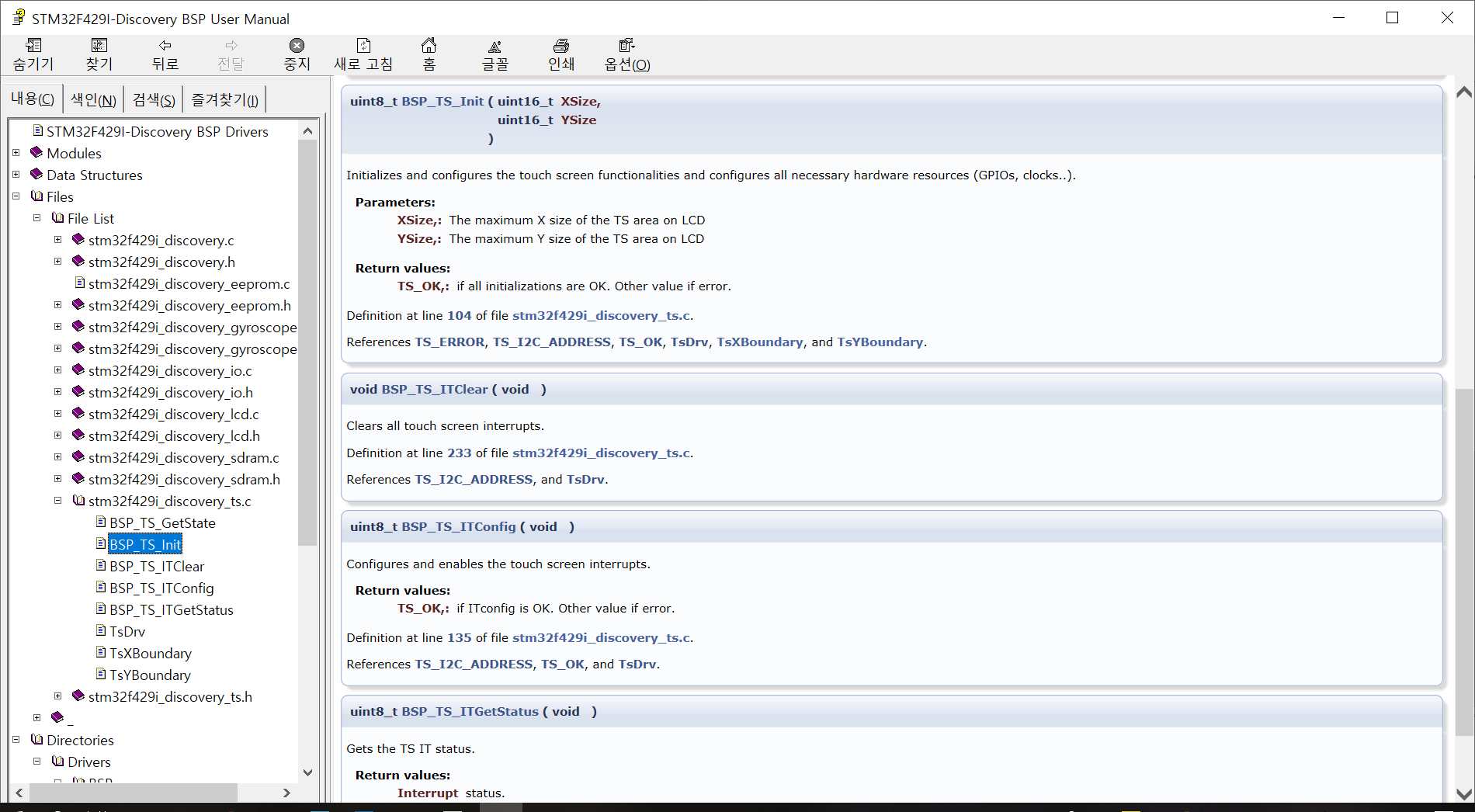Collapse the File List tree node
The width and height of the screenshot is (1475, 812).
pos(36,218)
